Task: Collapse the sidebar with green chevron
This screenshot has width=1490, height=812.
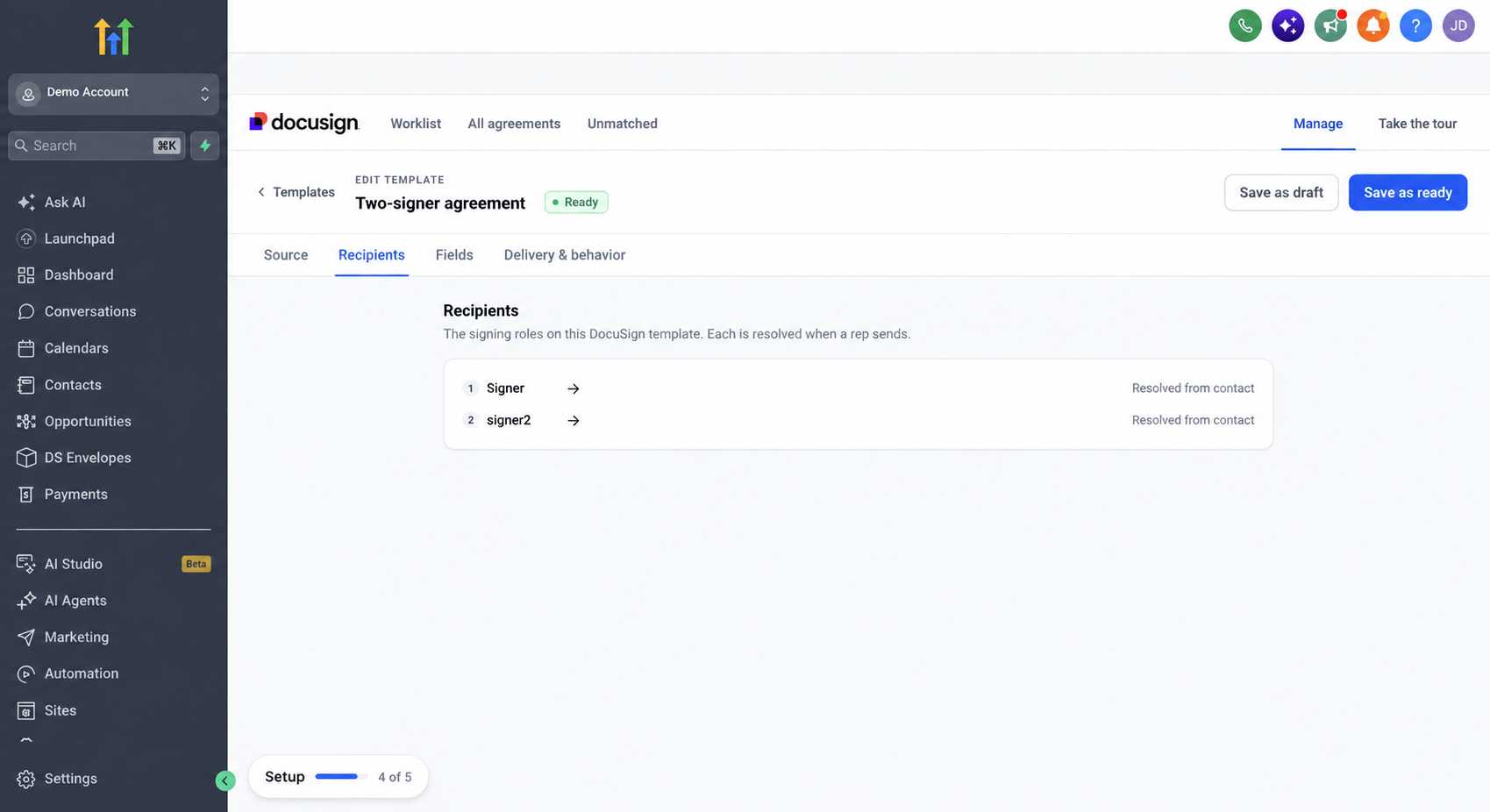Action: pos(225,780)
